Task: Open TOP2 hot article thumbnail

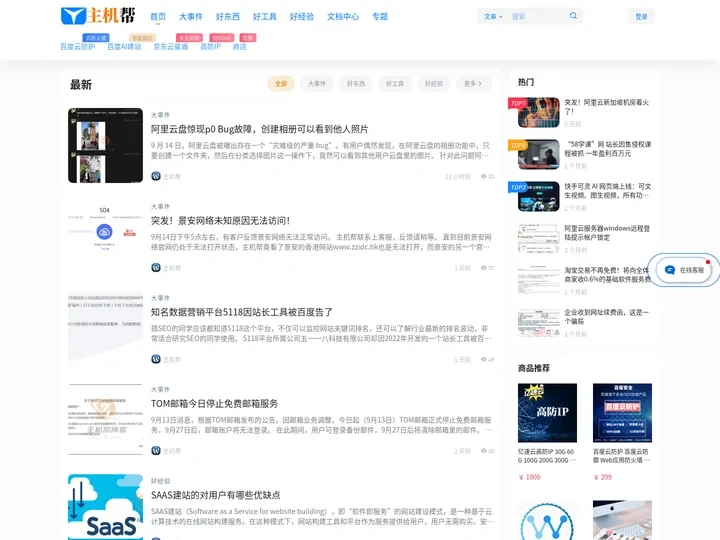Action: (x=539, y=154)
